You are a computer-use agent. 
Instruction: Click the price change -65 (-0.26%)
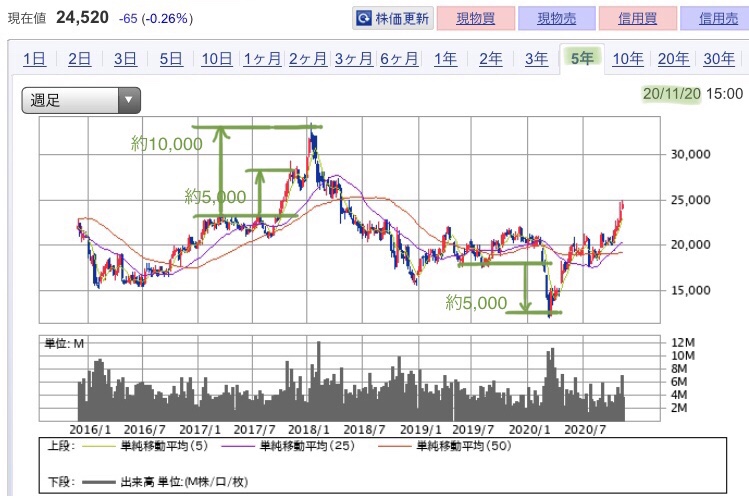(156, 19)
